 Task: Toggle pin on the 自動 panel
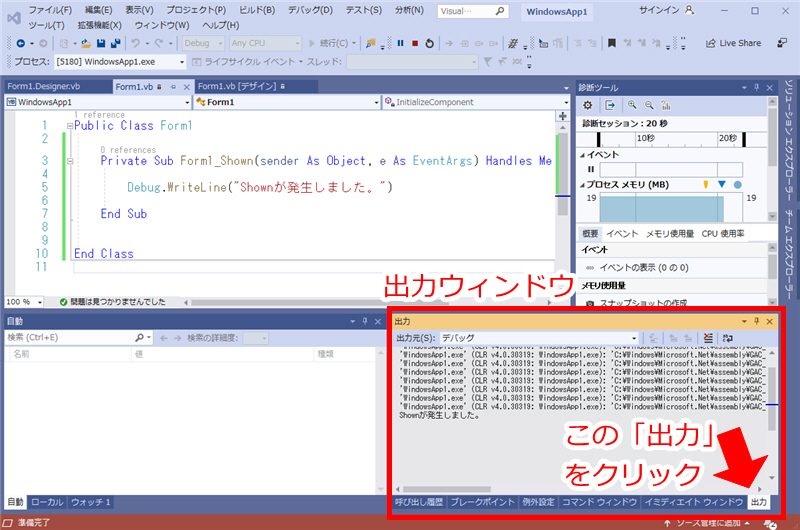[x=365, y=321]
